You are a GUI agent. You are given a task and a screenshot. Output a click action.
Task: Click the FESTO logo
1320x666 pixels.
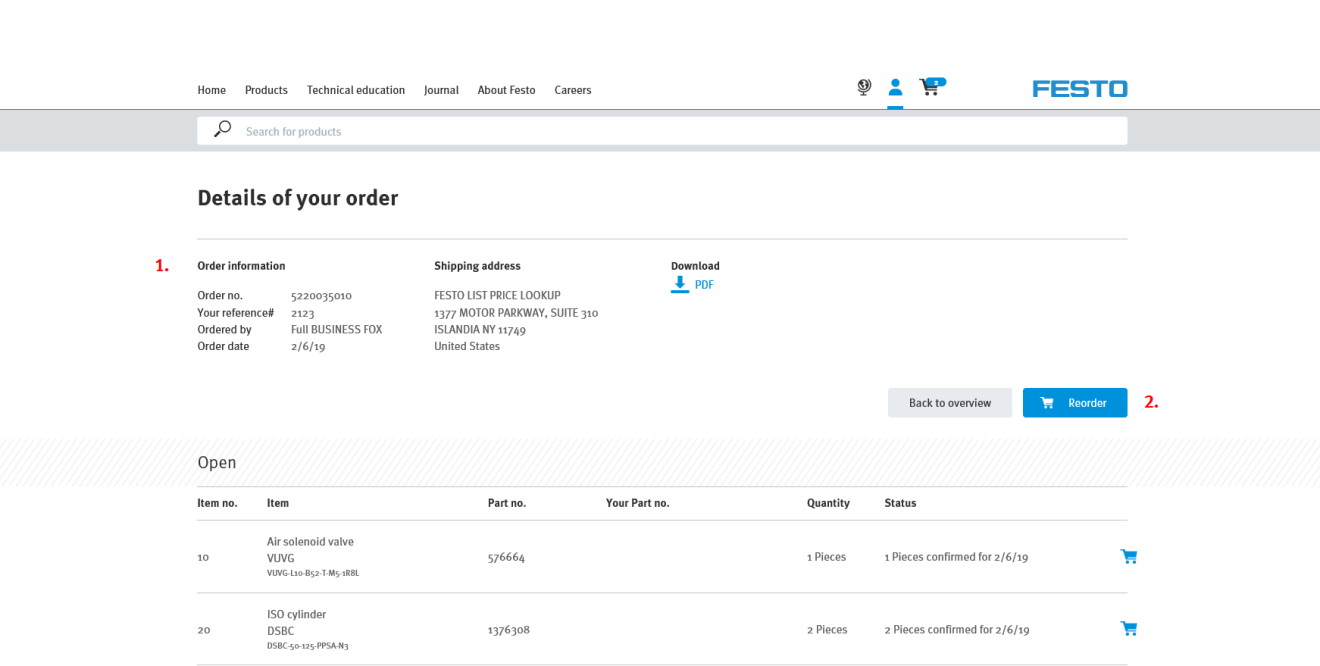(x=1079, y=88)
